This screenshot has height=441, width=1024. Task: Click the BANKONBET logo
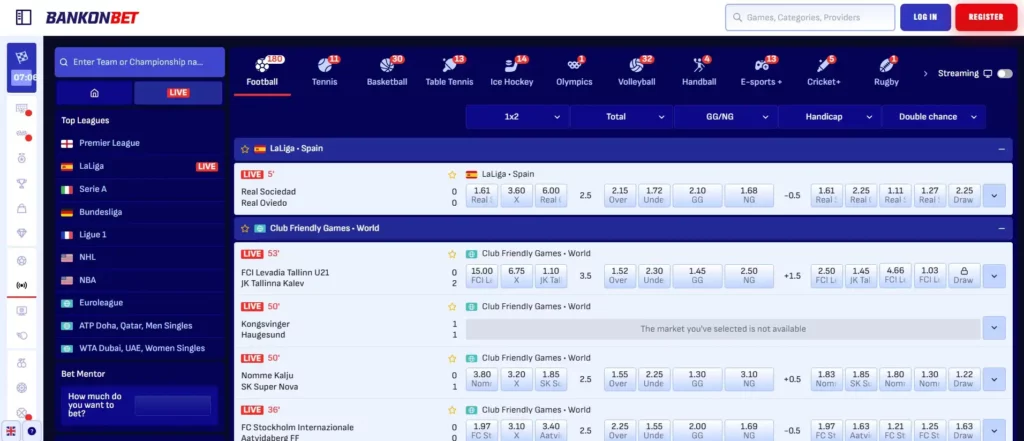click(x=92, y=18)
